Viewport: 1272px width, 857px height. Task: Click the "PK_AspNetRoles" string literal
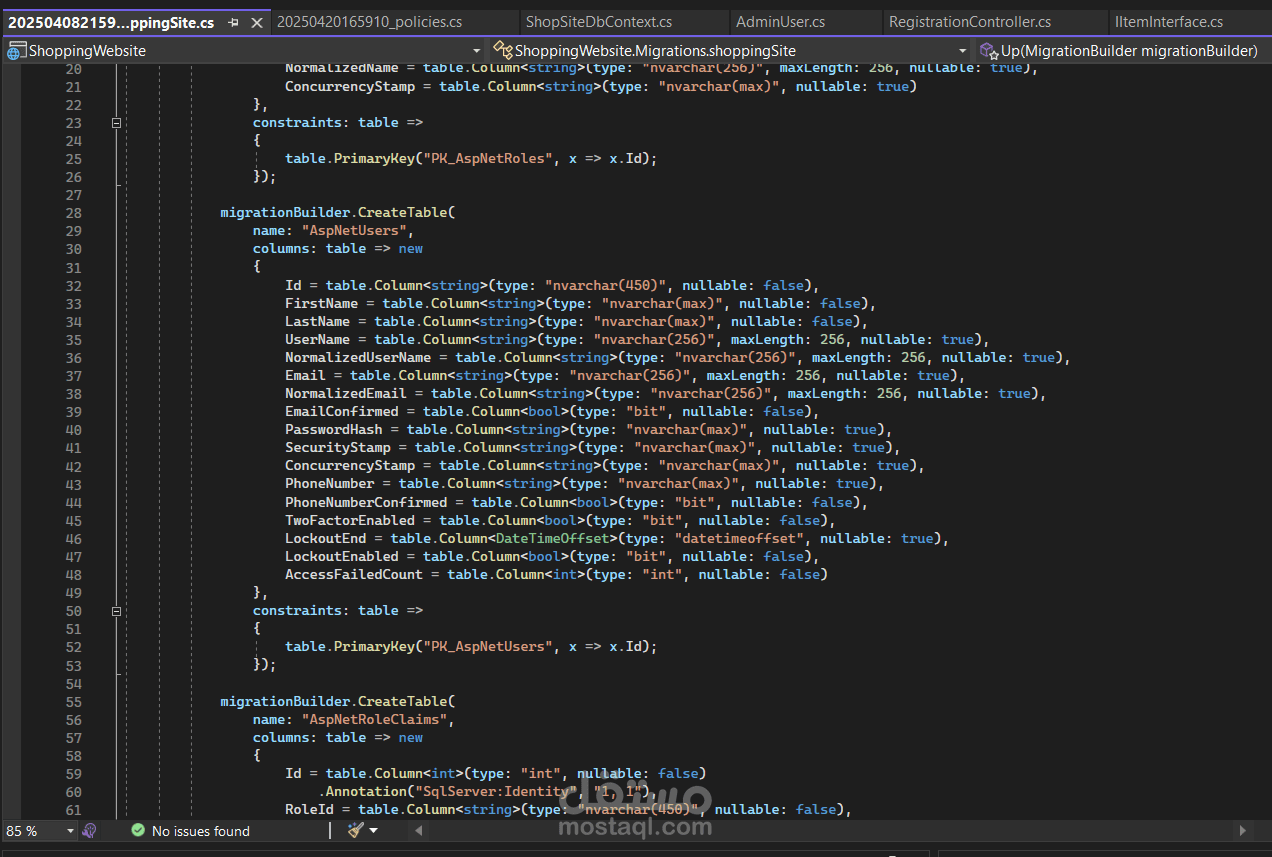489,158
